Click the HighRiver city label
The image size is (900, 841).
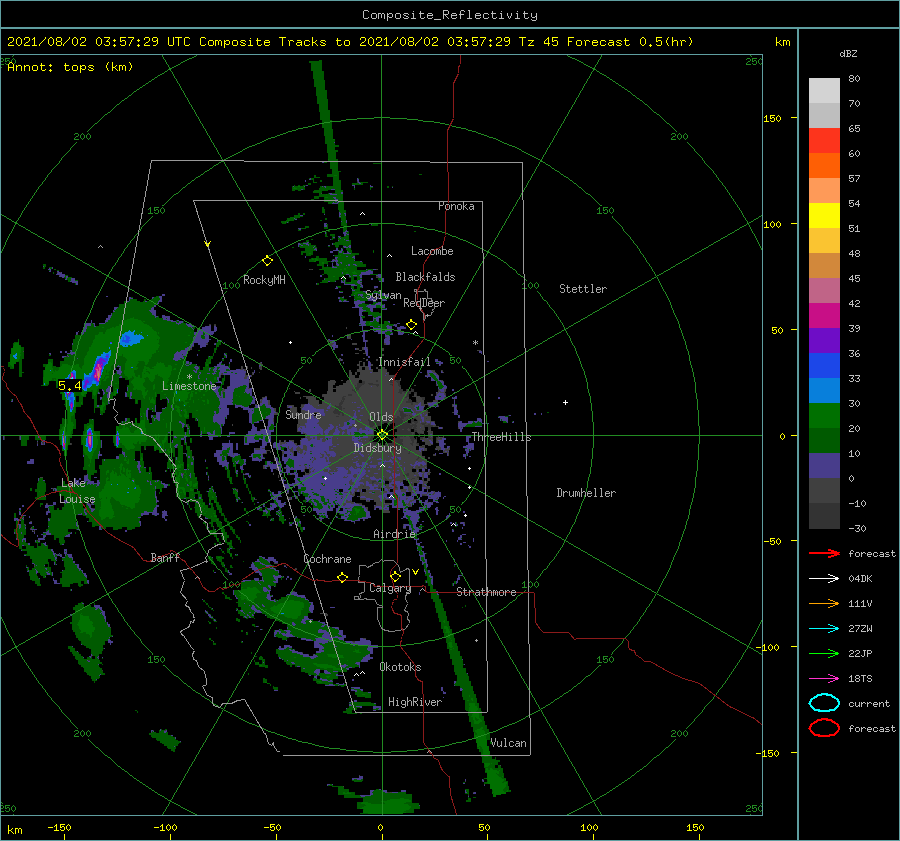coord(415,702)
